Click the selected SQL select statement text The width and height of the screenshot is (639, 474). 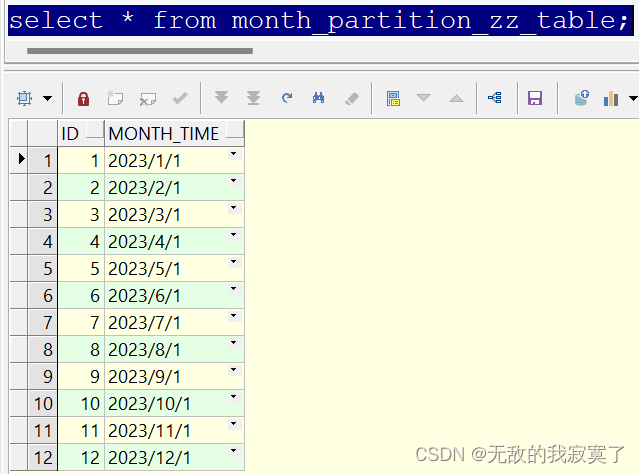[319, 20]
